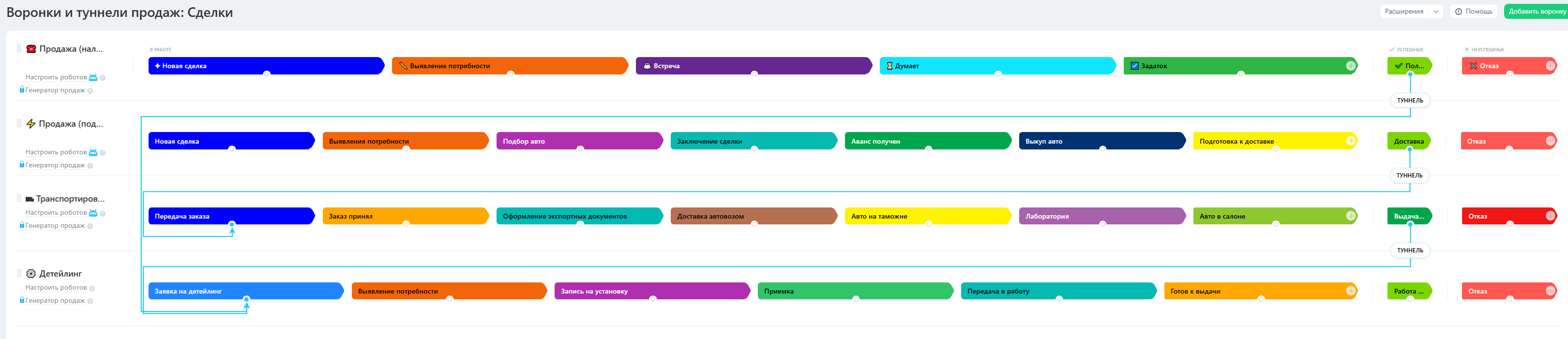Click the tunnel dot under Аванс получен stage
This screenshot has width=1568, height=339.
pyautogui.click(x=928, y=148)
